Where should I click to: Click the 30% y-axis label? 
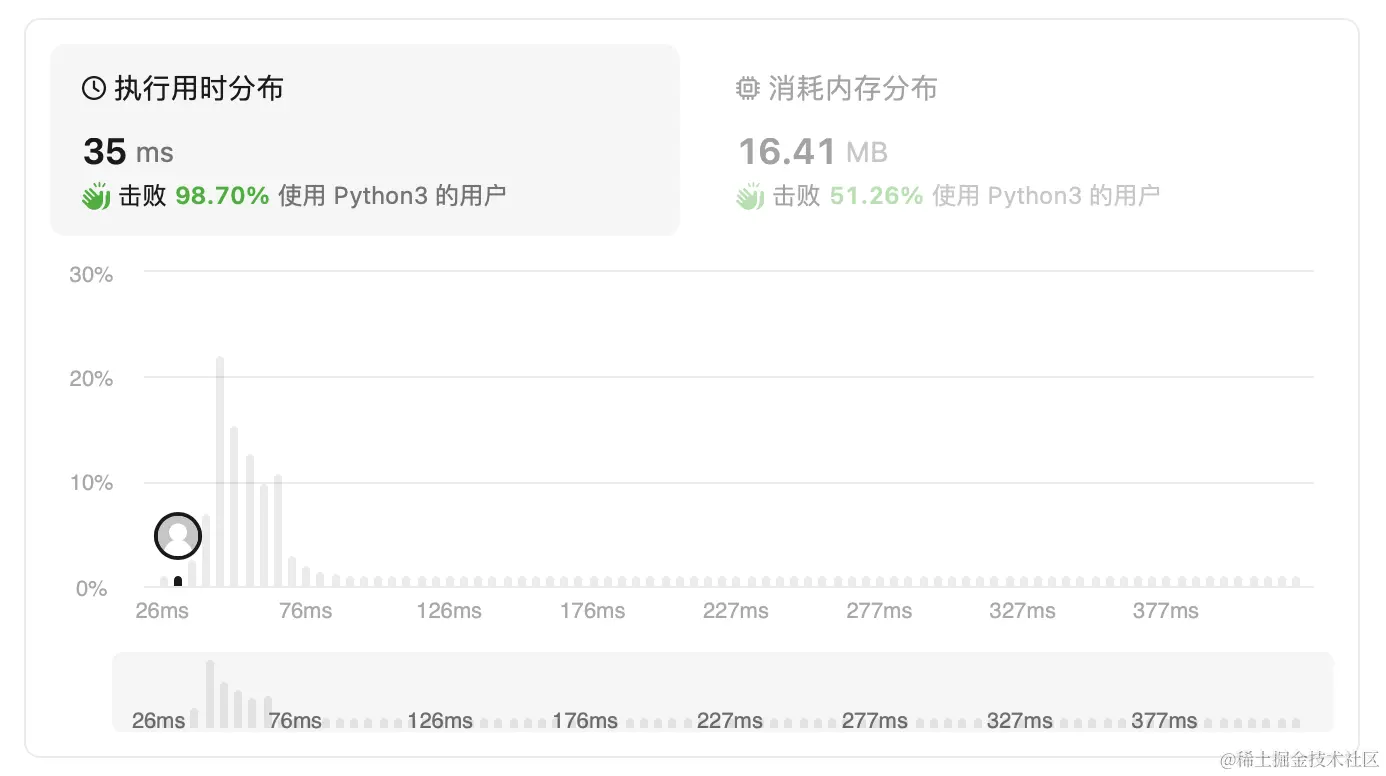coord(91,275)
